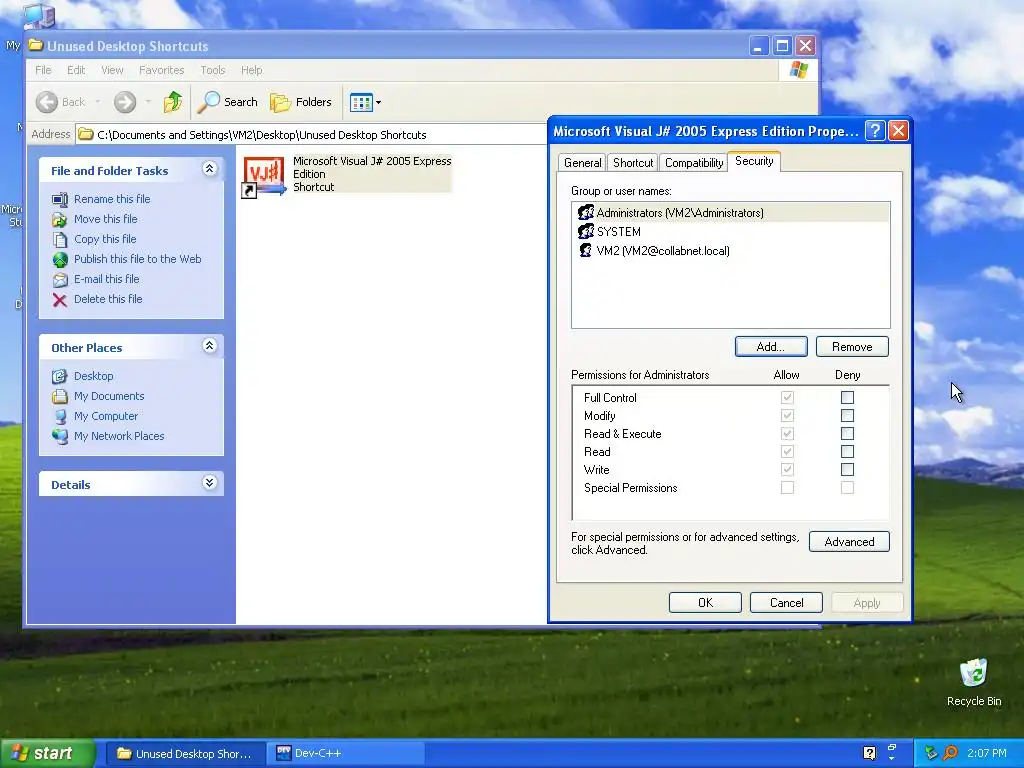Check Deny for Modify
This screenshot has height=768, width=1024.
(x=847, y=415)
